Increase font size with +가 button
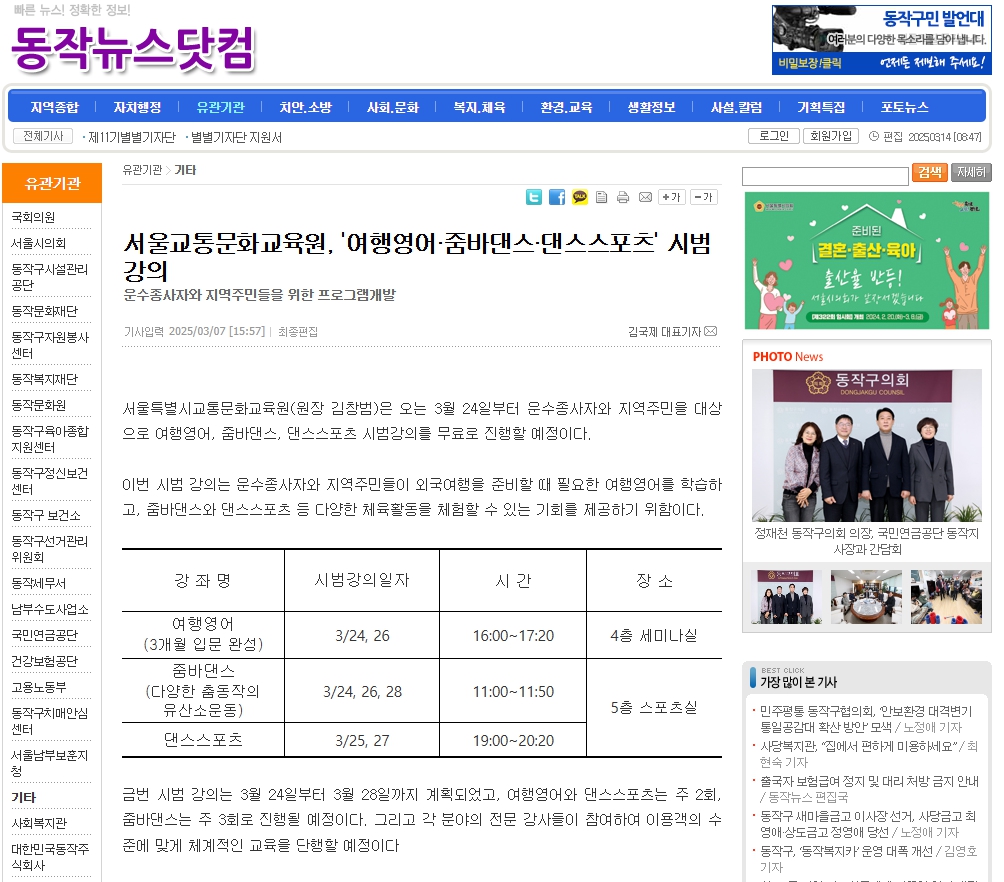Image resolution: width=1004 pixels, height=882 pixels. coord(671,197)
